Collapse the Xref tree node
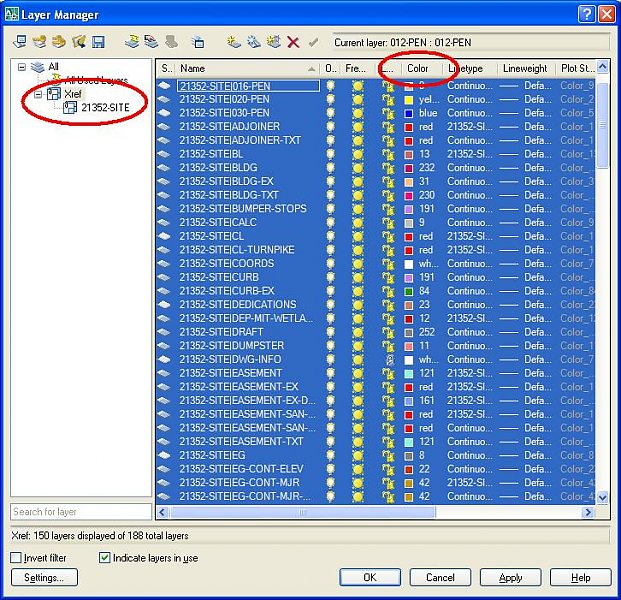This screenshot has height=600, width=621. click(38, 94)
